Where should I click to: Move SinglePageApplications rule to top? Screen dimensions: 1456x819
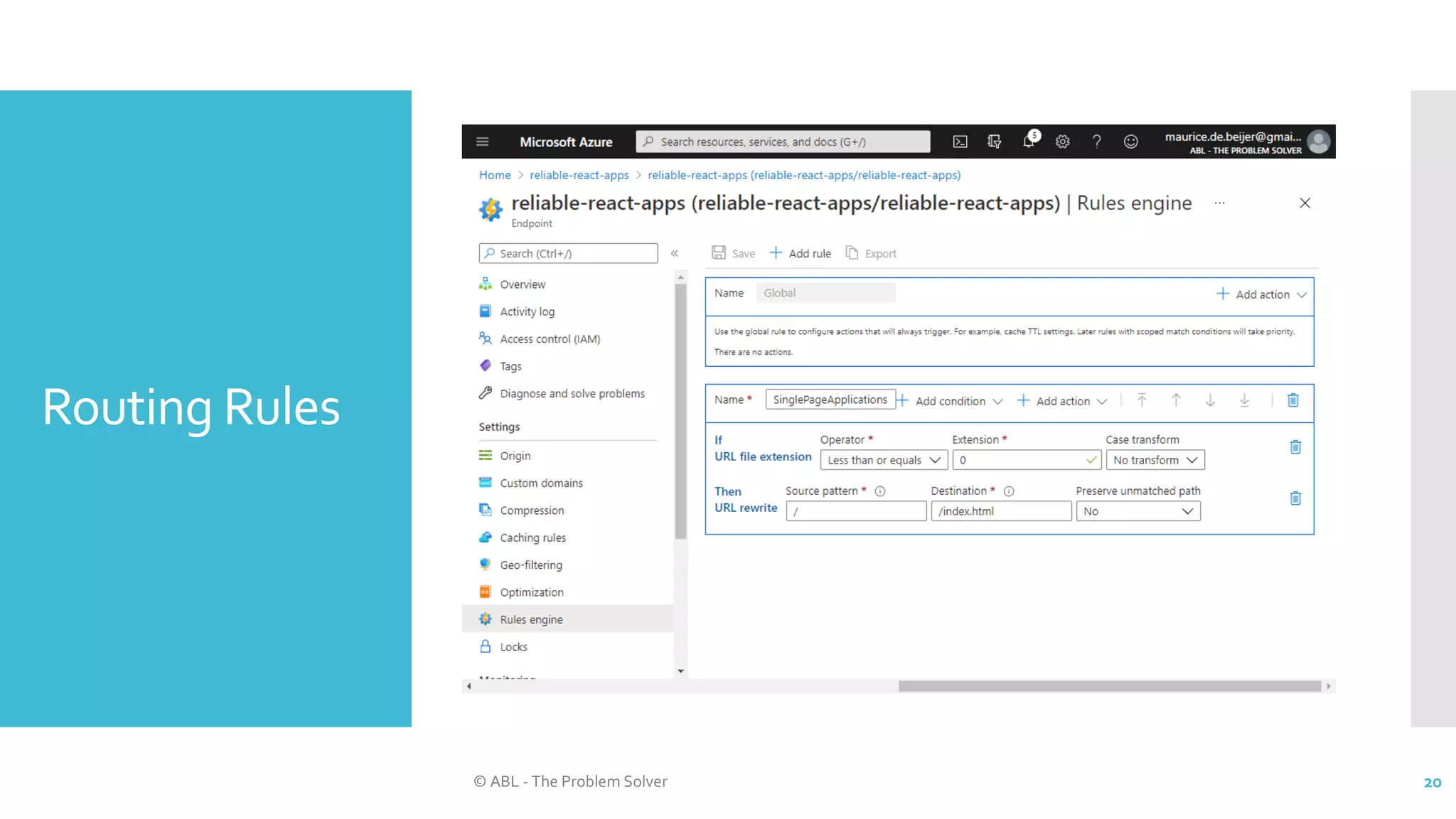point(1142,400)
